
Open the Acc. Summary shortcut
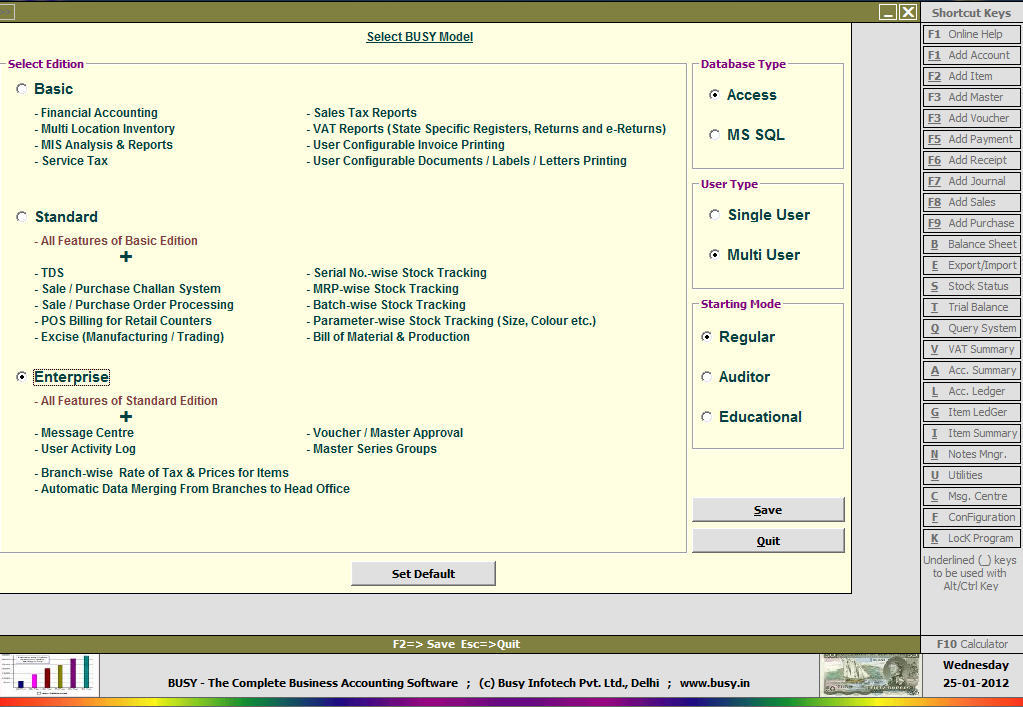click(x=971, y=370)
